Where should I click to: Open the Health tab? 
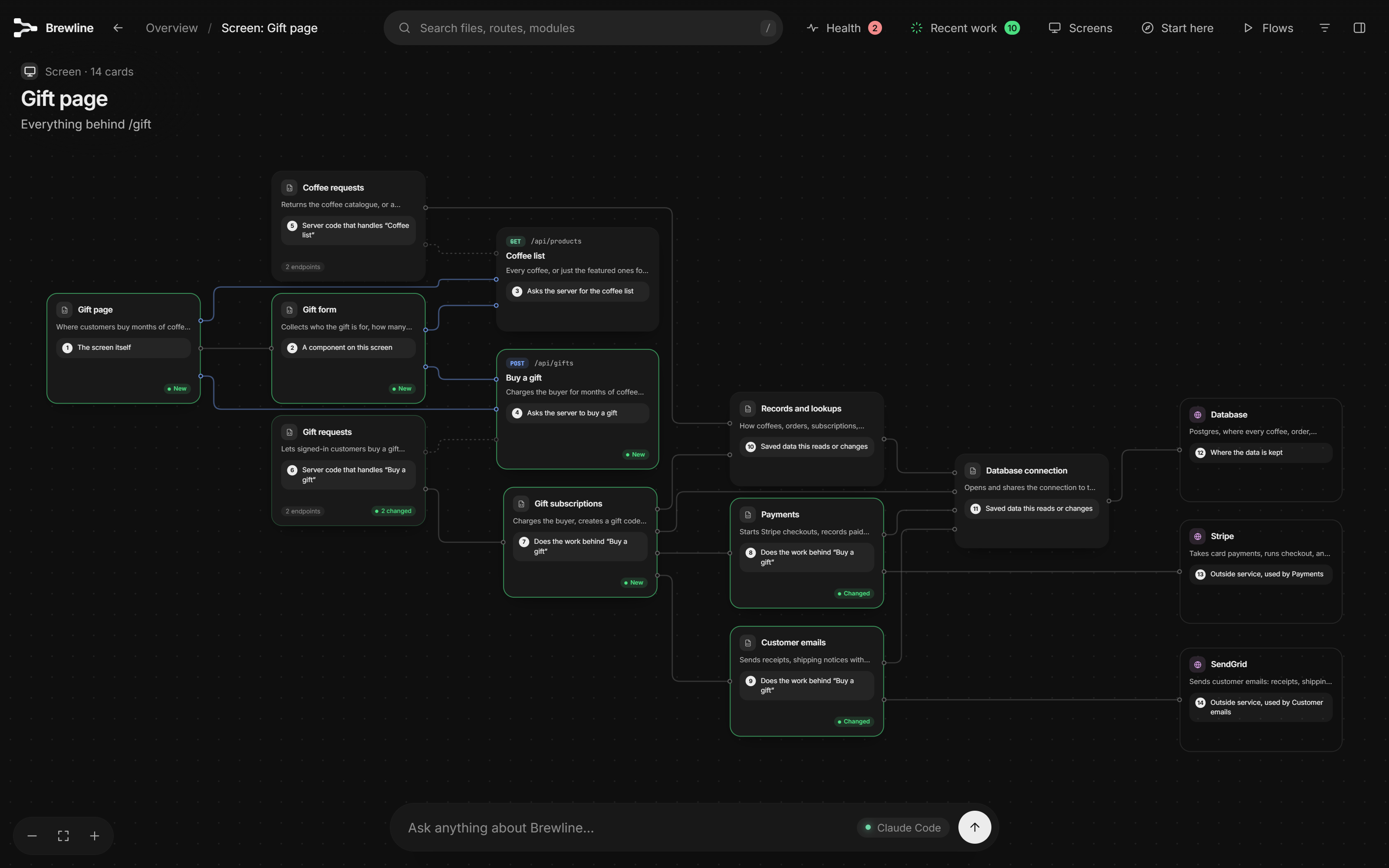pos(844,27)
